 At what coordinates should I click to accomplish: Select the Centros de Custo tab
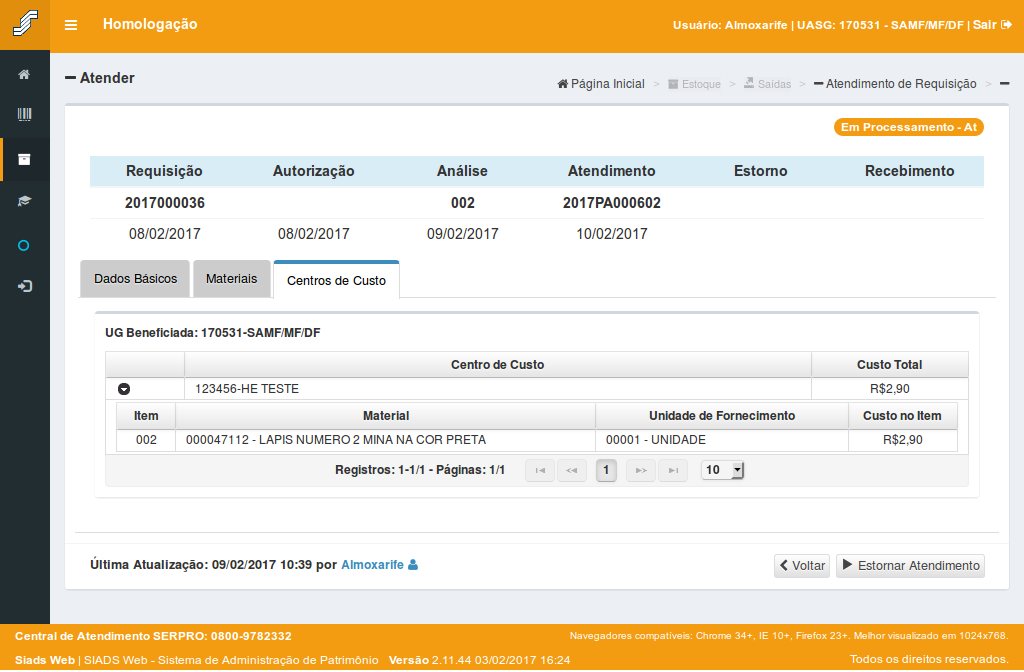(x=336, y=280)
